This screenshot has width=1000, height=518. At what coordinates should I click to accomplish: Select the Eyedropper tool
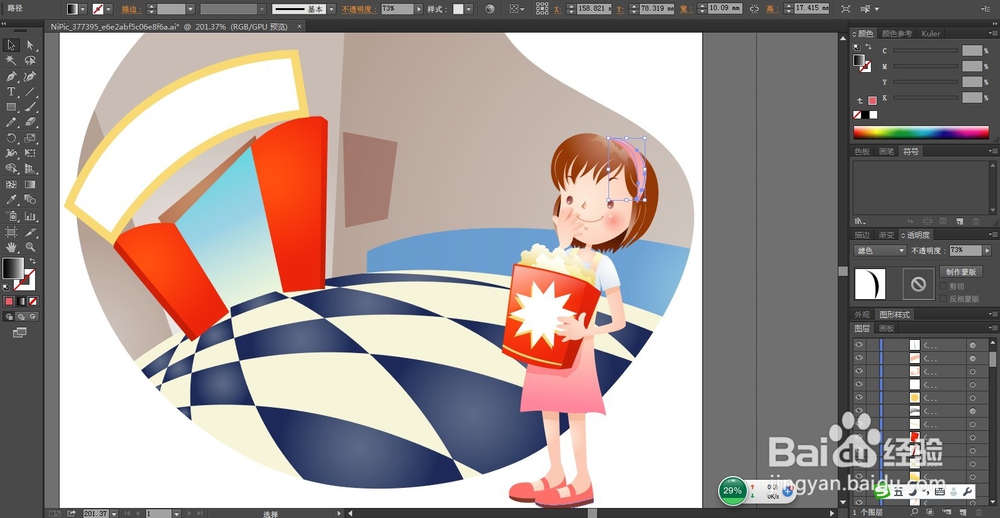tap(11, 200)
